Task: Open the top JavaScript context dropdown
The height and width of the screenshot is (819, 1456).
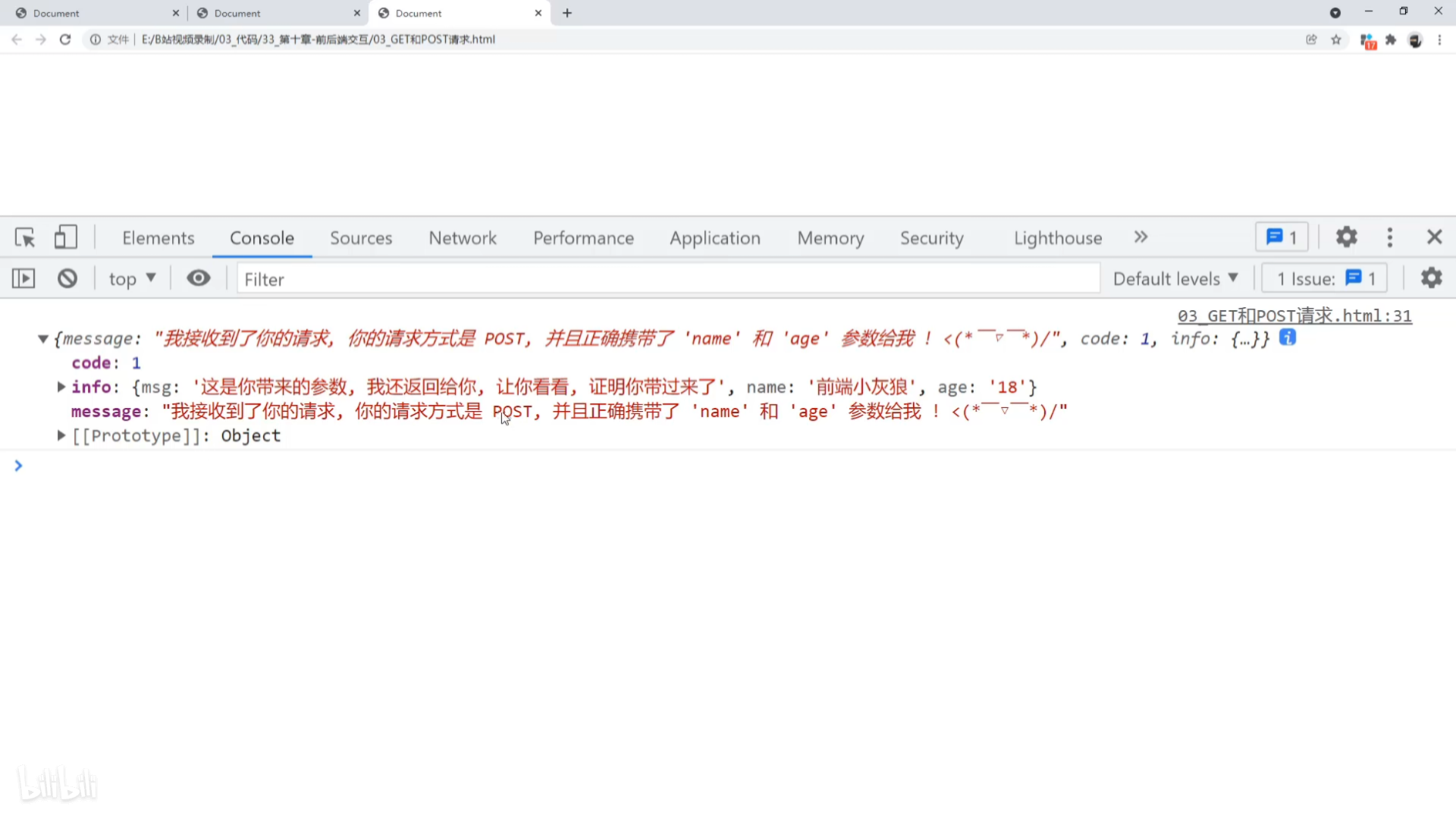Action: pos(132,279)
